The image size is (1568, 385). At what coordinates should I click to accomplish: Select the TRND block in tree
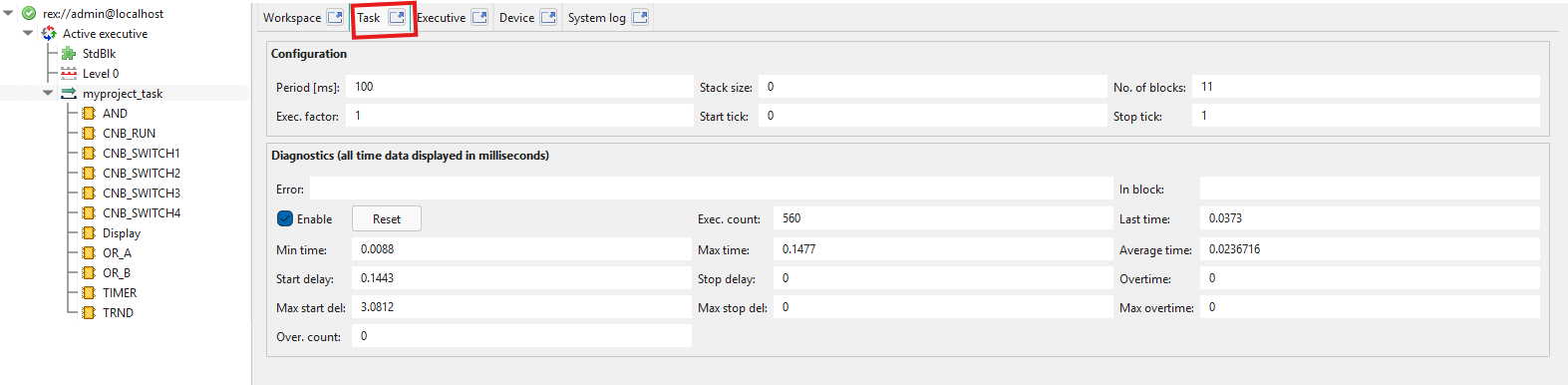click(x=118, y=313)
